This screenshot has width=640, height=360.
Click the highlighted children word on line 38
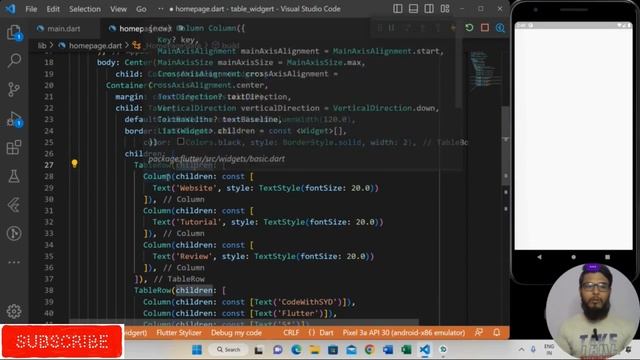tap(194, 290)
